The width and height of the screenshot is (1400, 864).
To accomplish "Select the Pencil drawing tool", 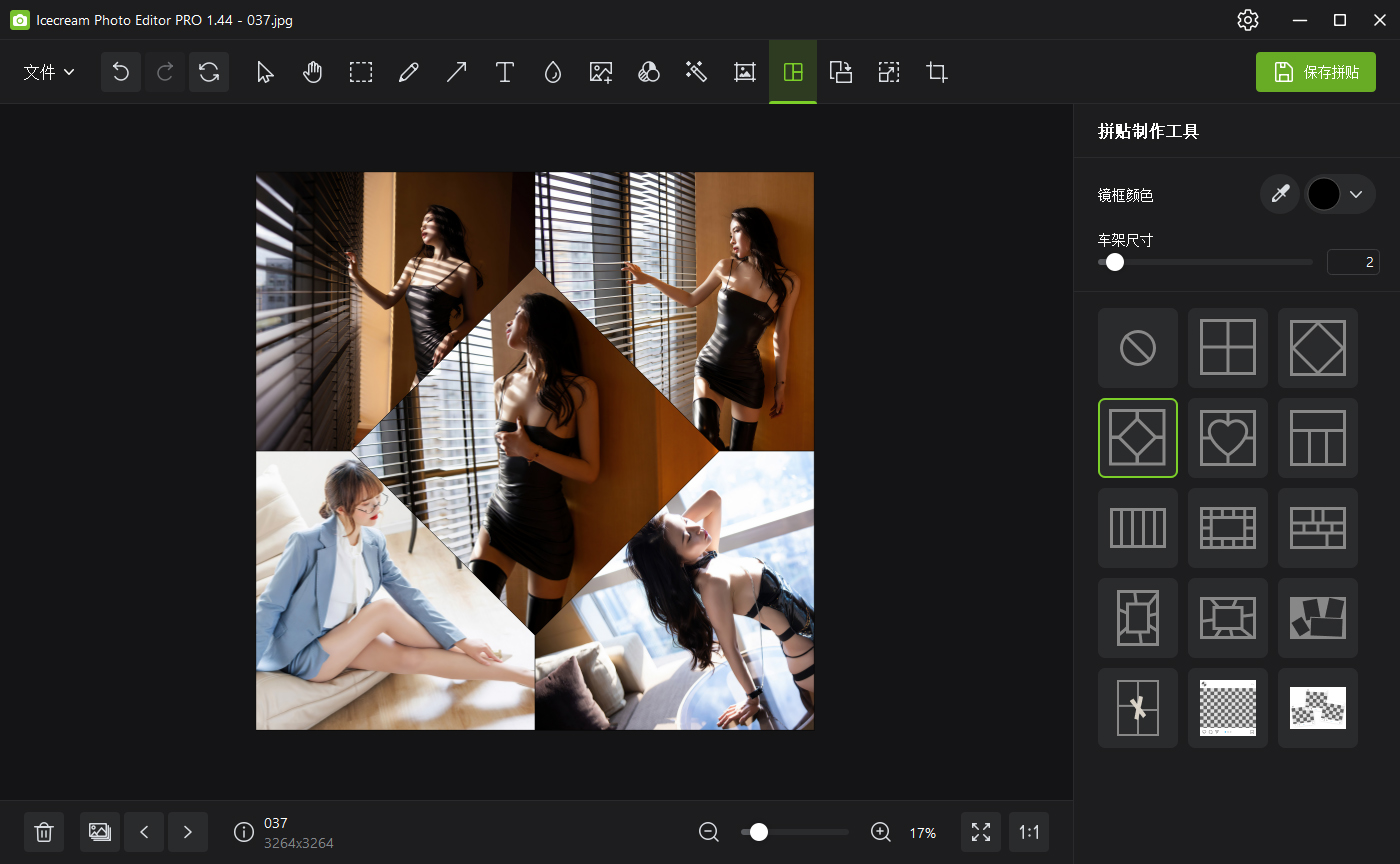I will pyautogui.click(x=408, y=71).
